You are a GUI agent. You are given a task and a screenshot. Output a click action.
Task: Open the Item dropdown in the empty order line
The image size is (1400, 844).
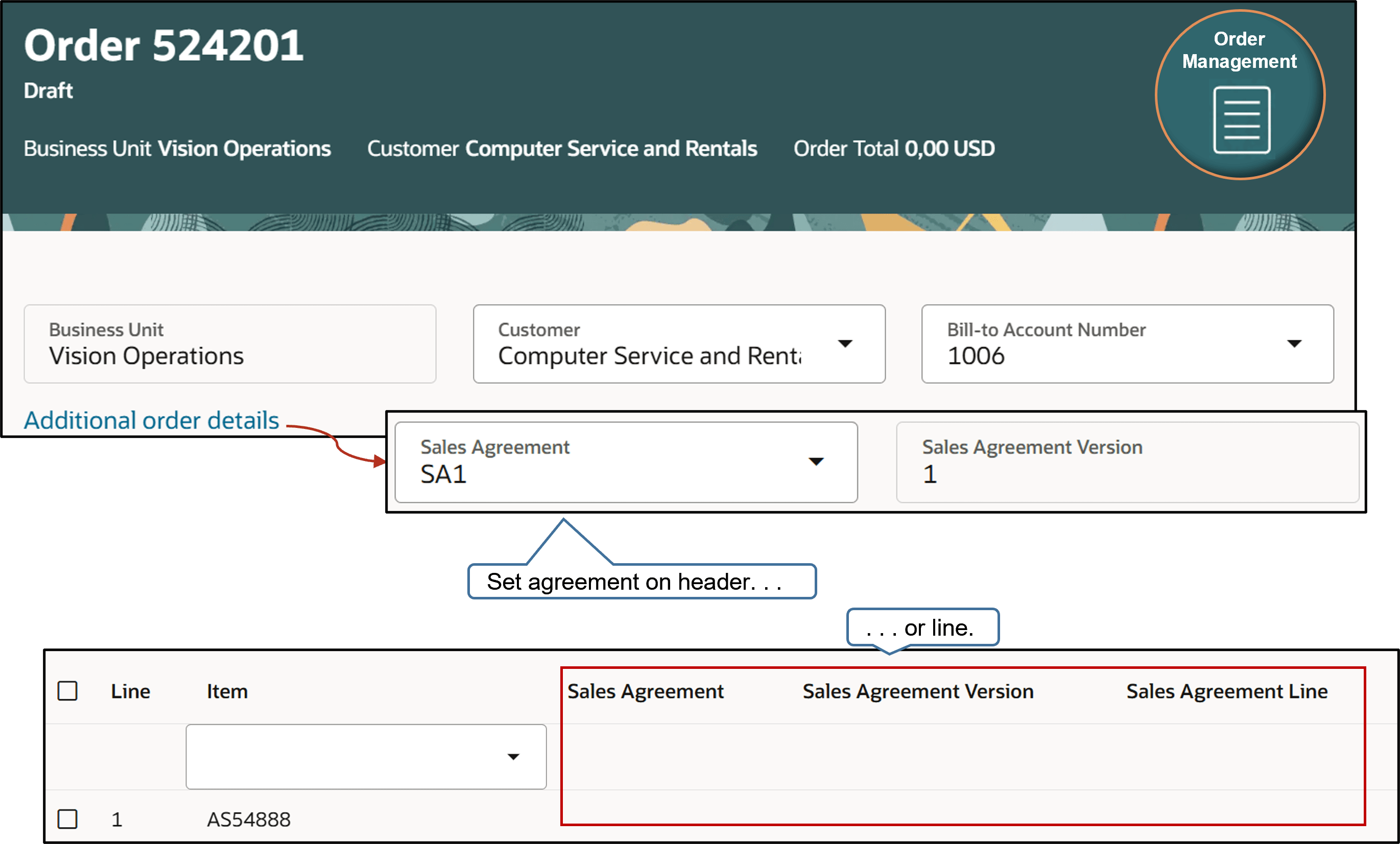click(x=513, y=756)
